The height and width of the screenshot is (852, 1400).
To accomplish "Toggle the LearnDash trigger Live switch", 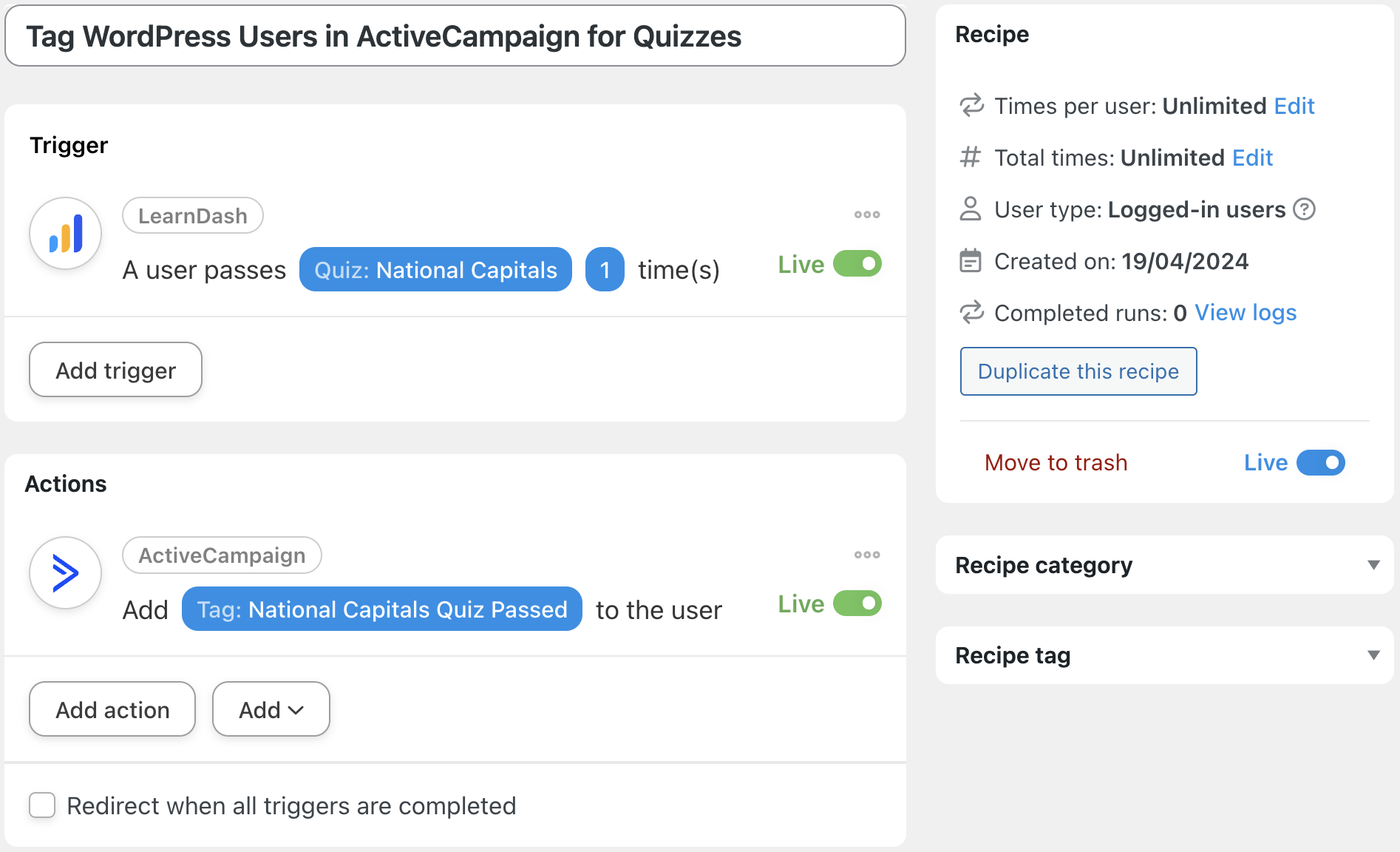I will (857, 264).
